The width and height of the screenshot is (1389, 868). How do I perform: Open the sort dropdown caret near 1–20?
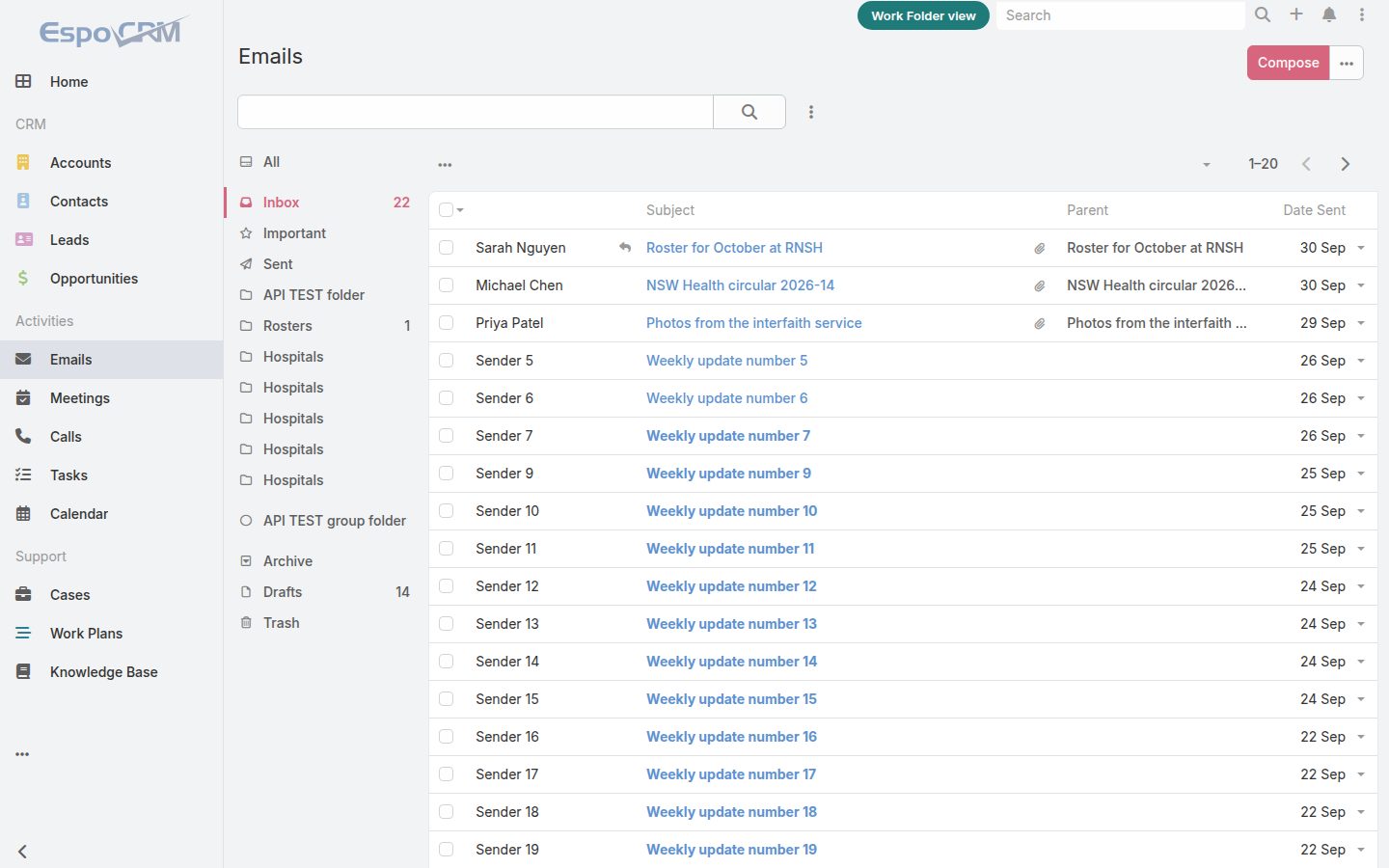1206,165
